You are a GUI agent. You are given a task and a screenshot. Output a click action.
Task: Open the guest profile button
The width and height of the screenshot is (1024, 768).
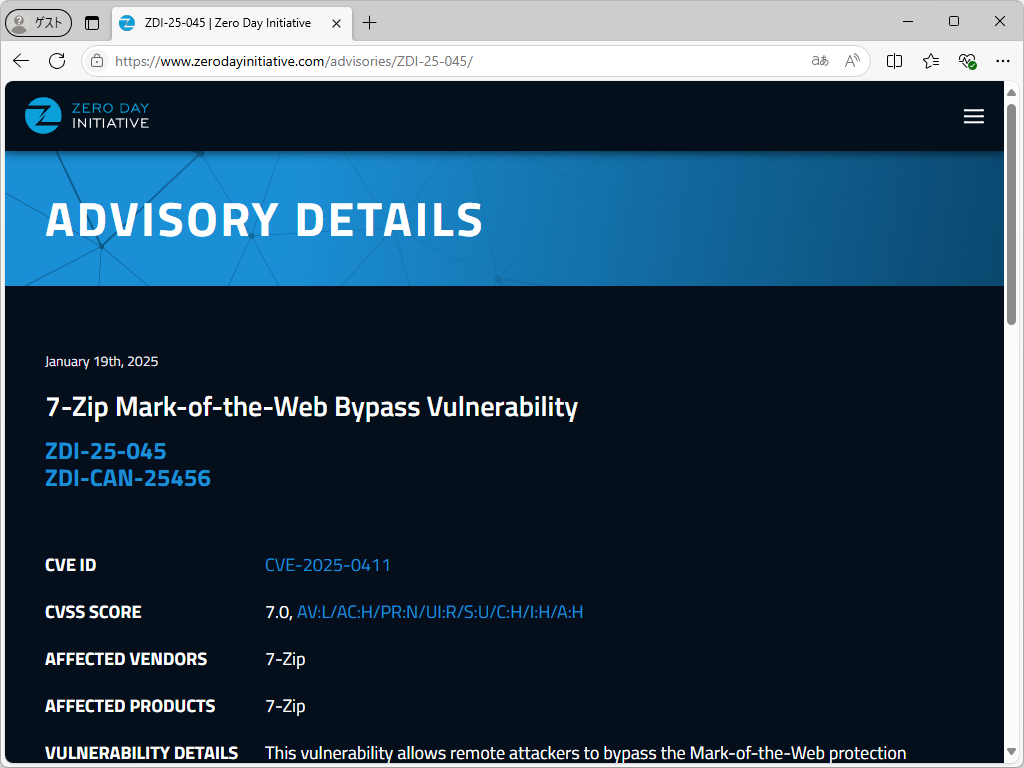38,23
